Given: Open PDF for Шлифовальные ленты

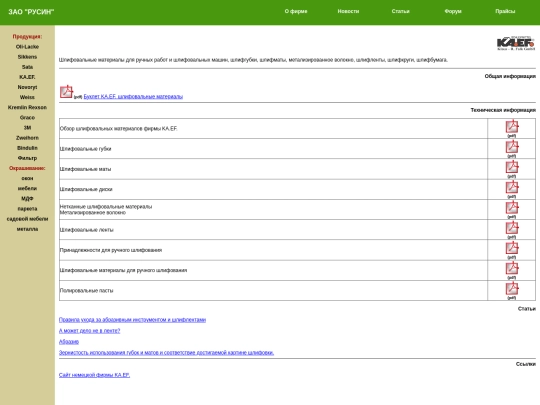Looking at the screenshot, I should [512, 228].
